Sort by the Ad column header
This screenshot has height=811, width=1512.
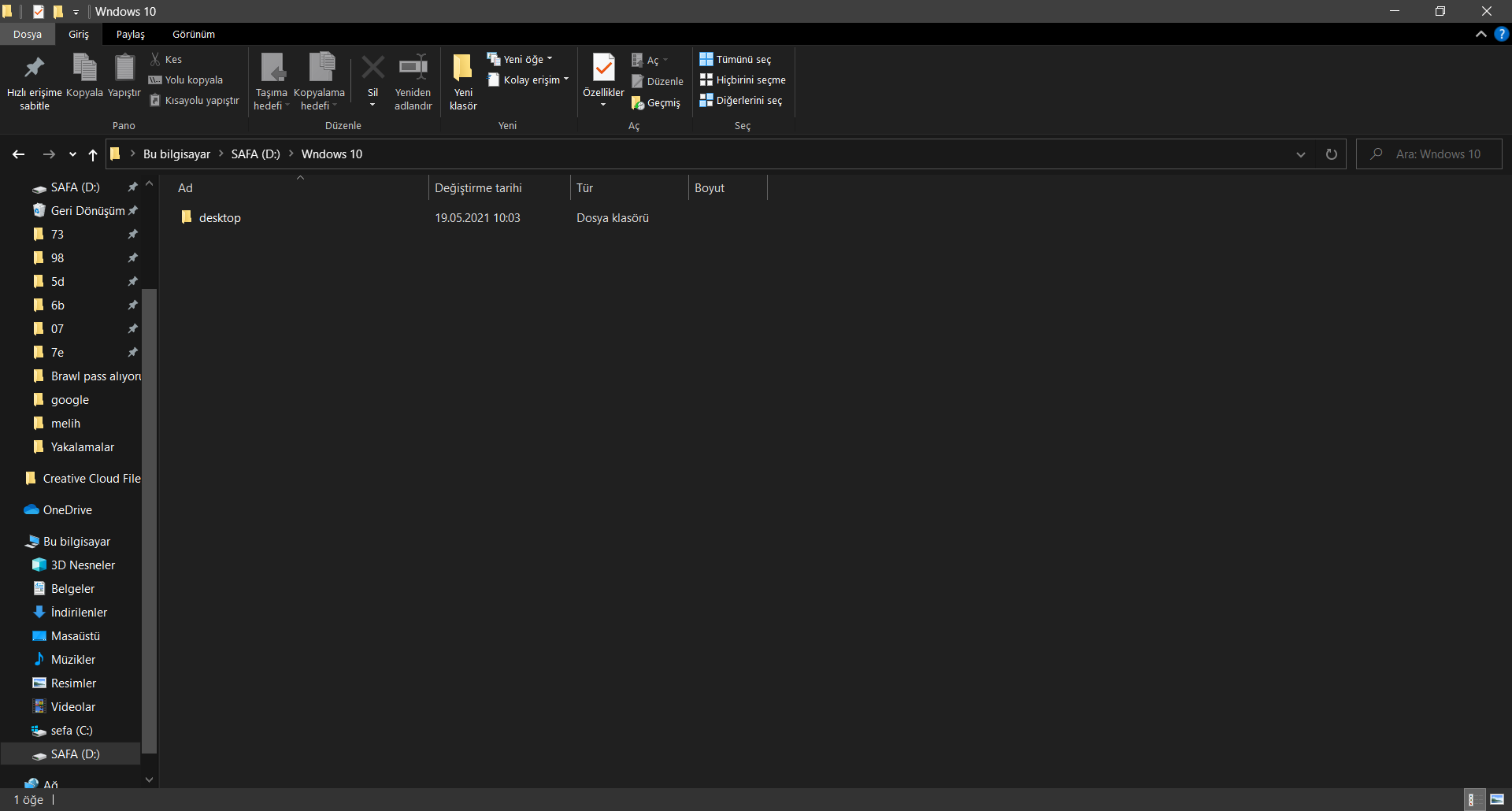coord(300,188)
